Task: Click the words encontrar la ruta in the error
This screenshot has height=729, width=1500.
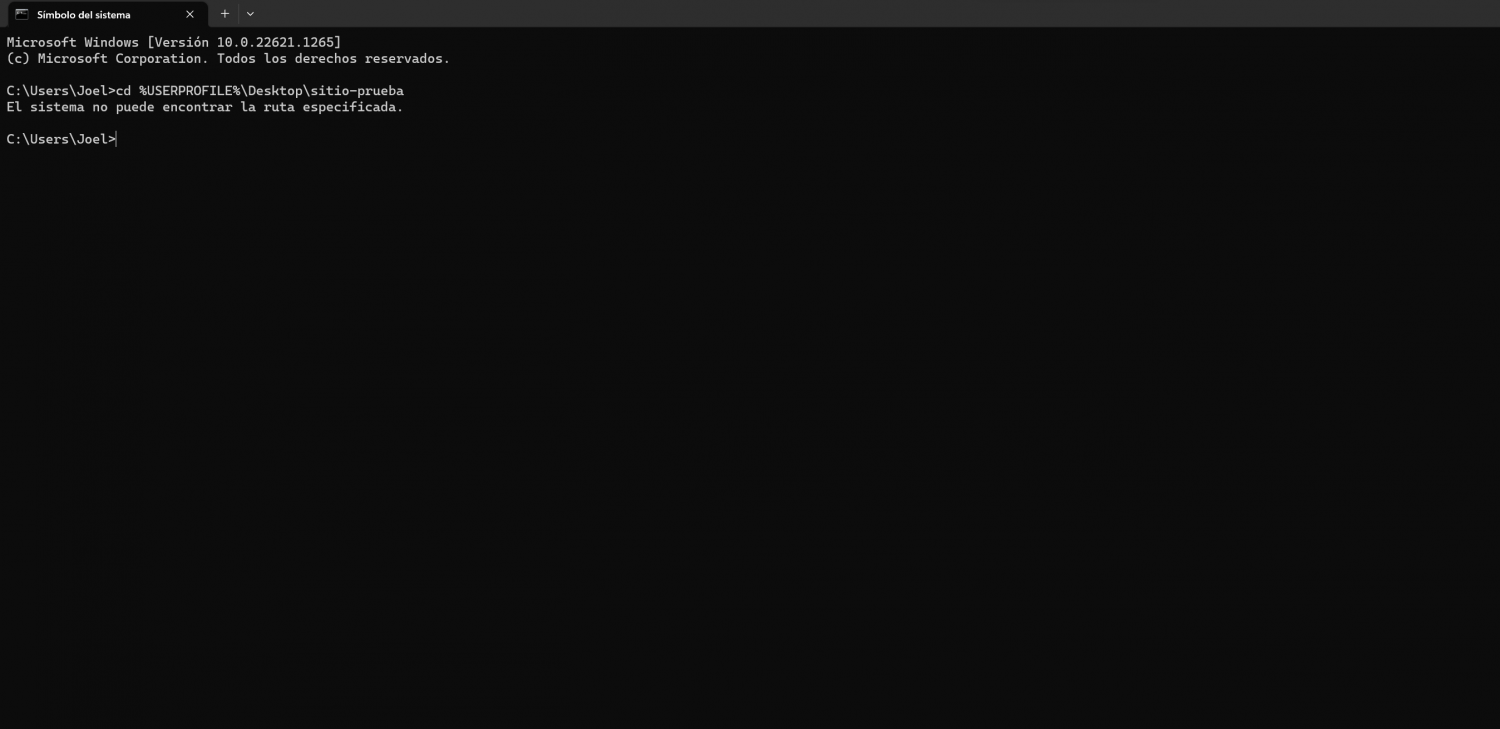Action: click(228, 107)
